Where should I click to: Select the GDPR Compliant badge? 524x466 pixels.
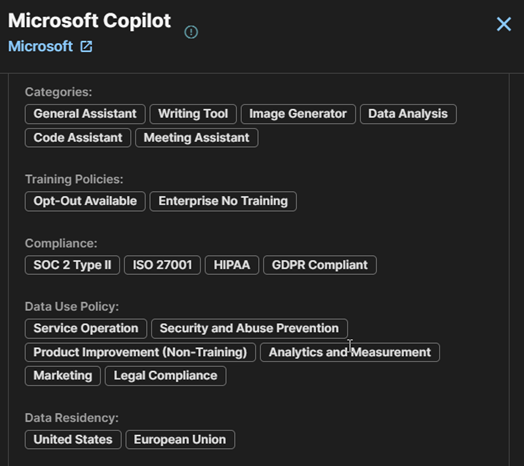[x=320, y=265]
